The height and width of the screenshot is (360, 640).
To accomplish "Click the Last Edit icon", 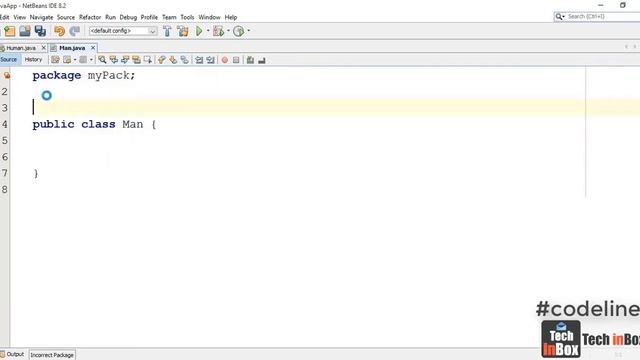I will click(55, 60).
